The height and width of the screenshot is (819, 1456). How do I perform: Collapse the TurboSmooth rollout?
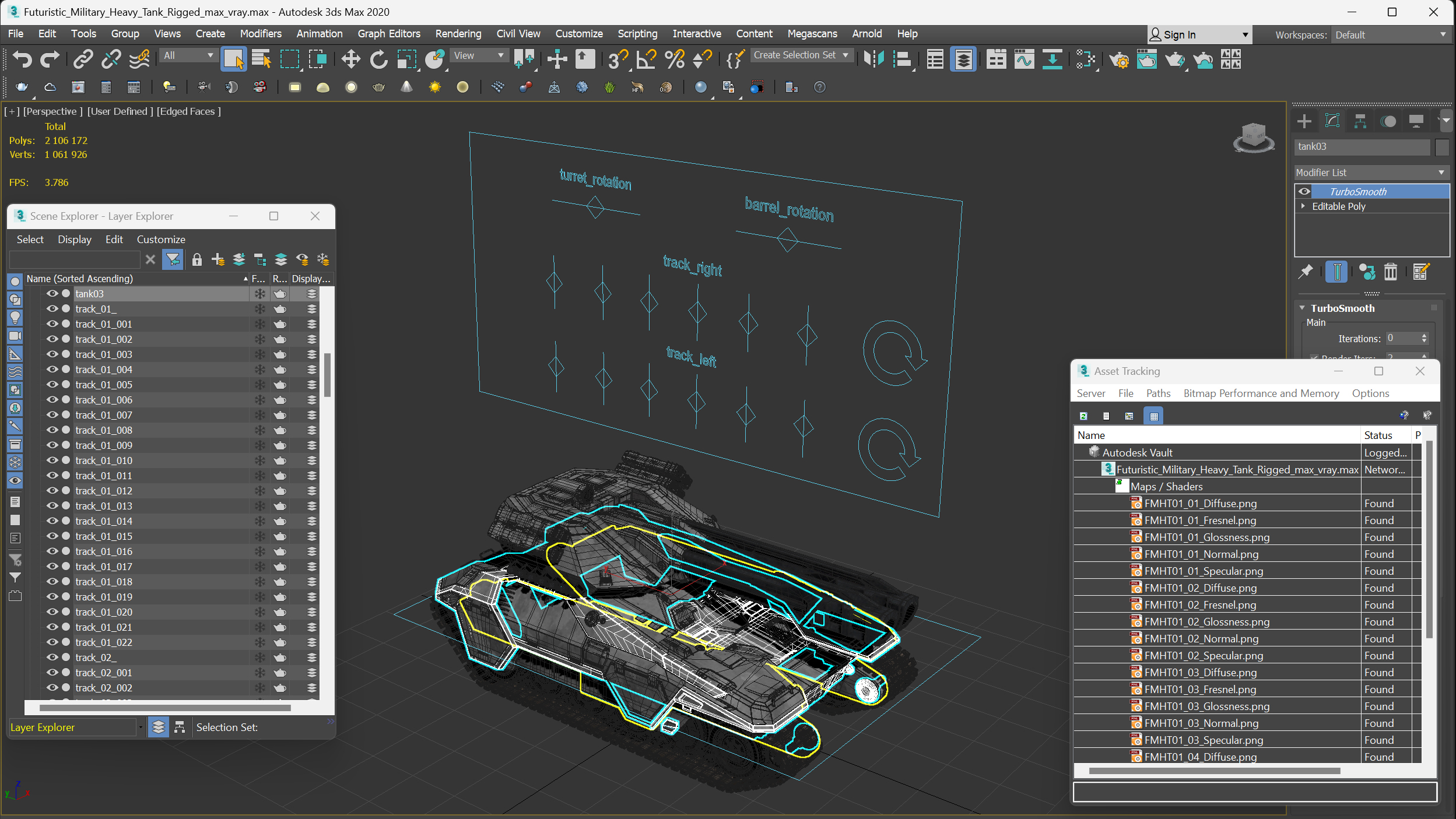[x=1302, y=308]
